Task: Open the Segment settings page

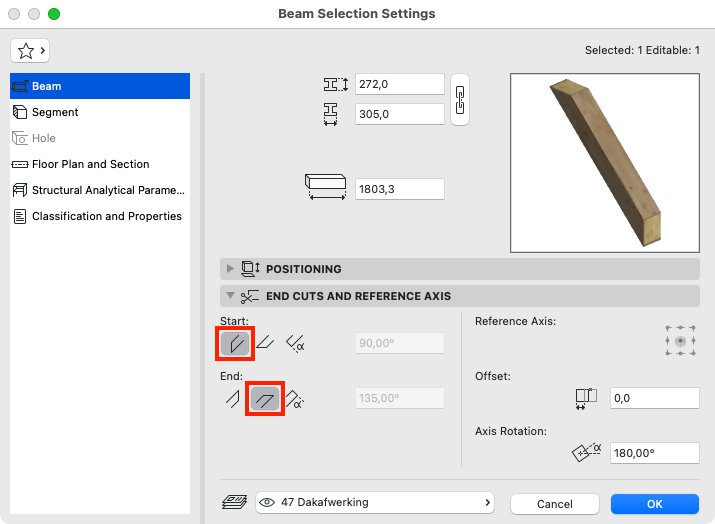Action: click(100, 112)
